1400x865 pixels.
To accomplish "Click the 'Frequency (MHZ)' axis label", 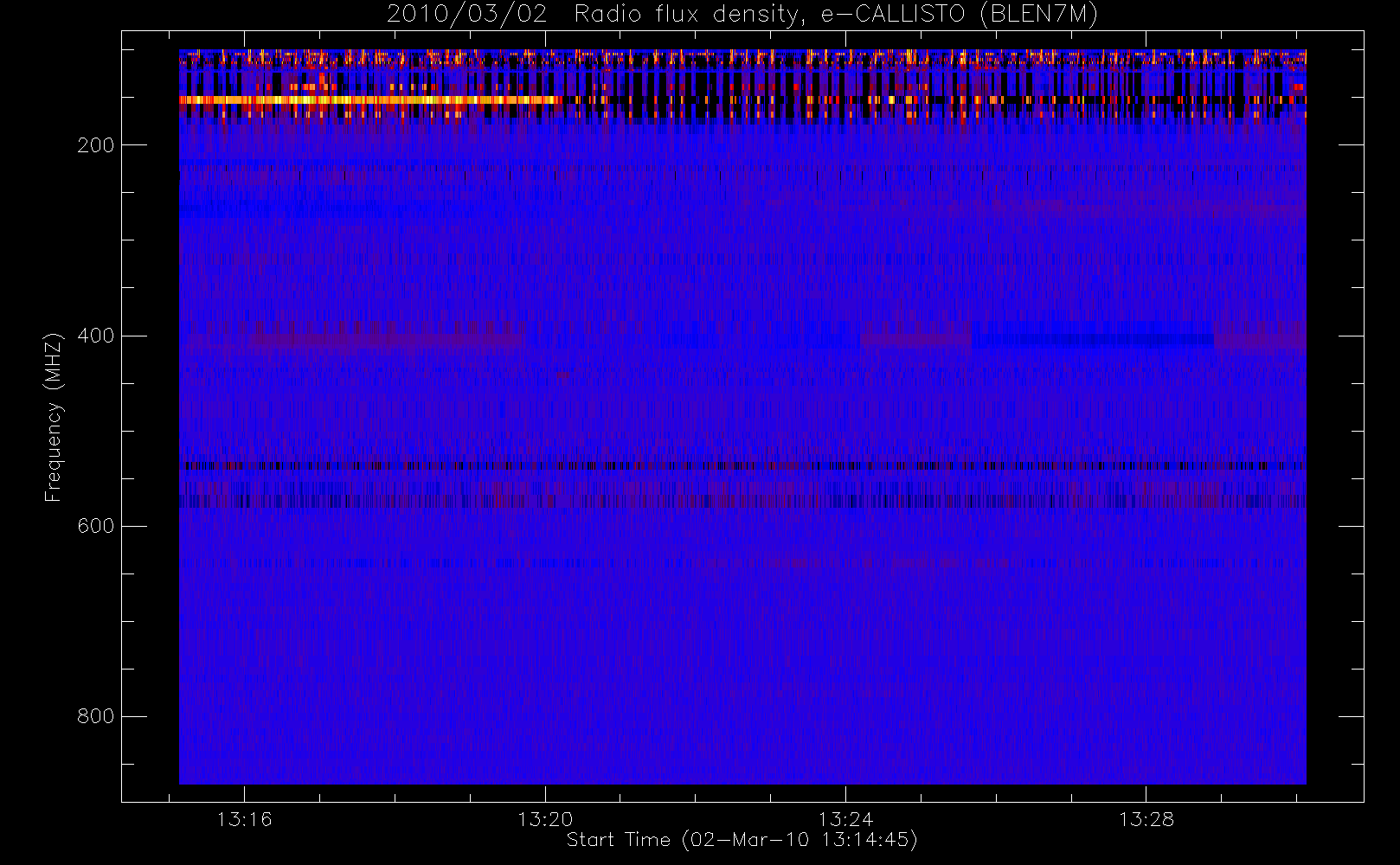I will [x=54, y=417].
